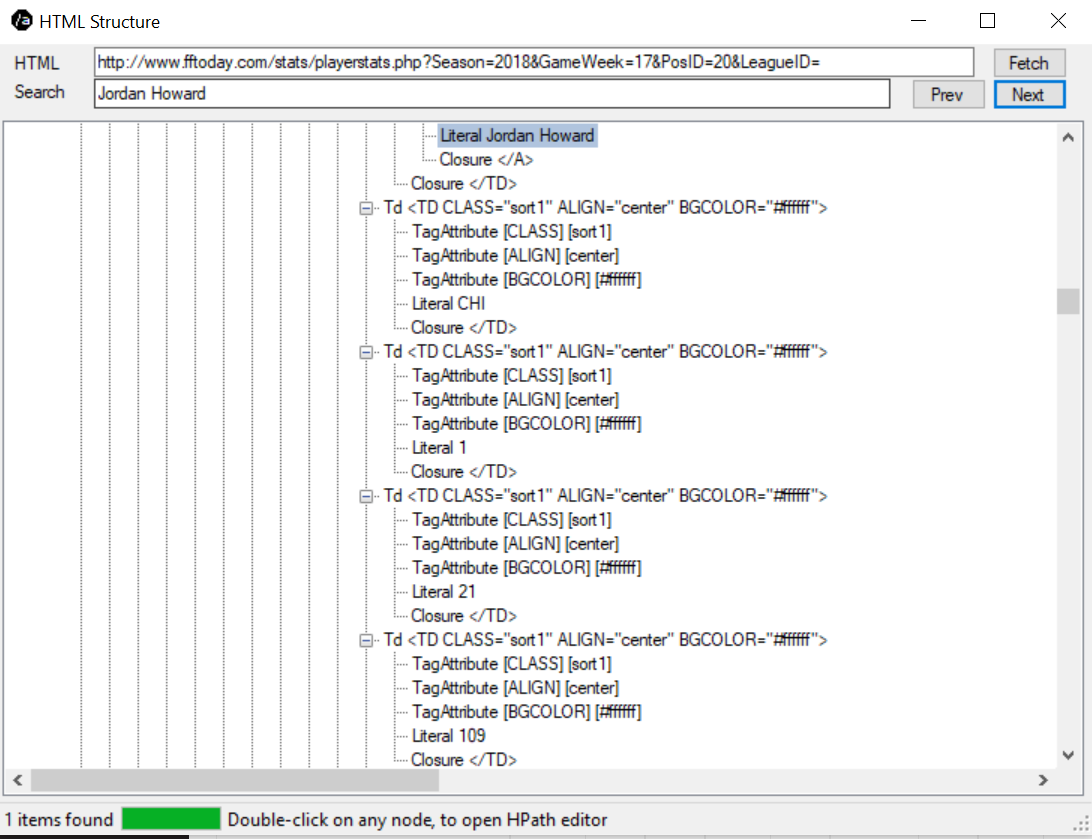Select TagAttribute [BGCOLOR] [#ffffff] above Literal 1

(526, 423)
